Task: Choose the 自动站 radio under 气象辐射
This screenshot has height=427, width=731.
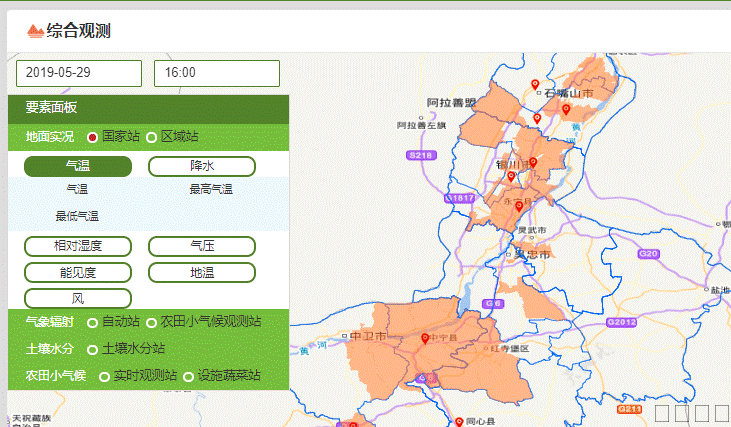Action: coord(93,322)
